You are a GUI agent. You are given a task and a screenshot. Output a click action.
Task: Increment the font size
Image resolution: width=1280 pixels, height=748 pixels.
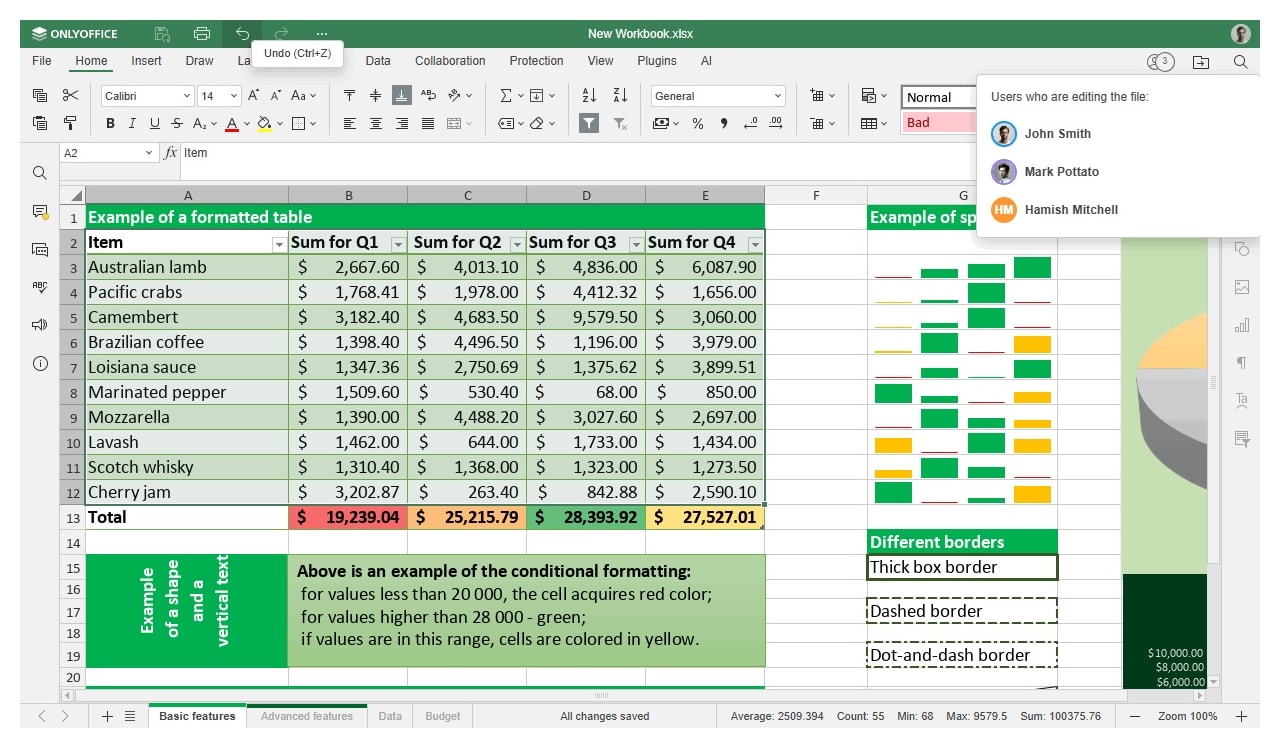tap(254, 95)
